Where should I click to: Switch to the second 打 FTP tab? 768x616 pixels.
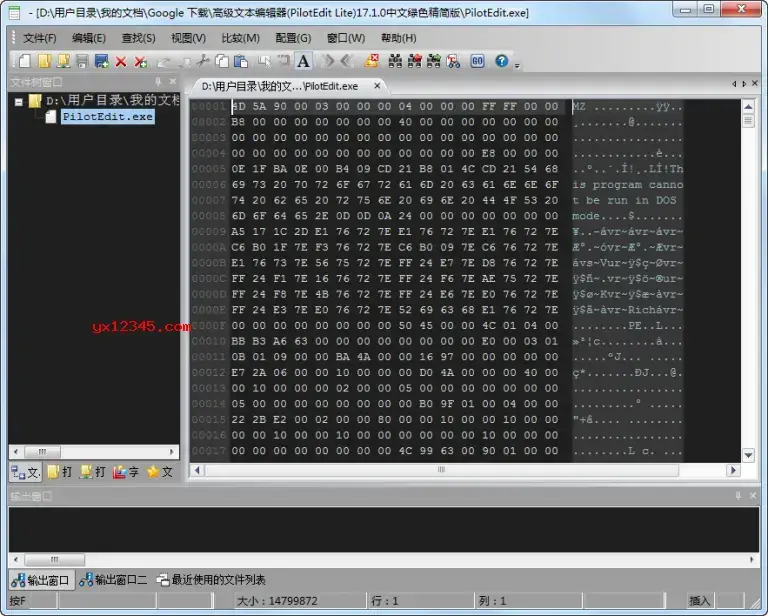[93, 472]
